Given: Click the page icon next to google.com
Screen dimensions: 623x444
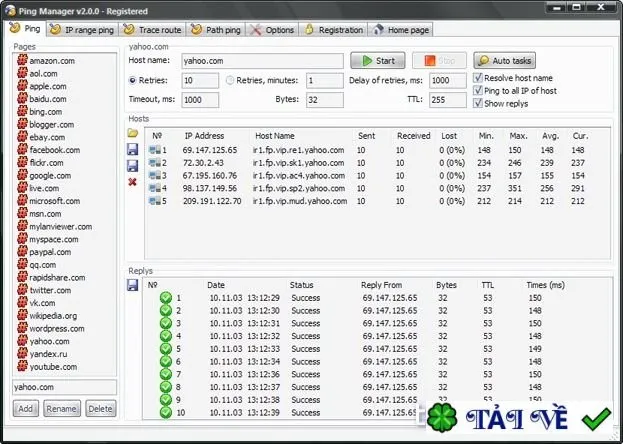Looking at the screenshot, I should (23, 175).
